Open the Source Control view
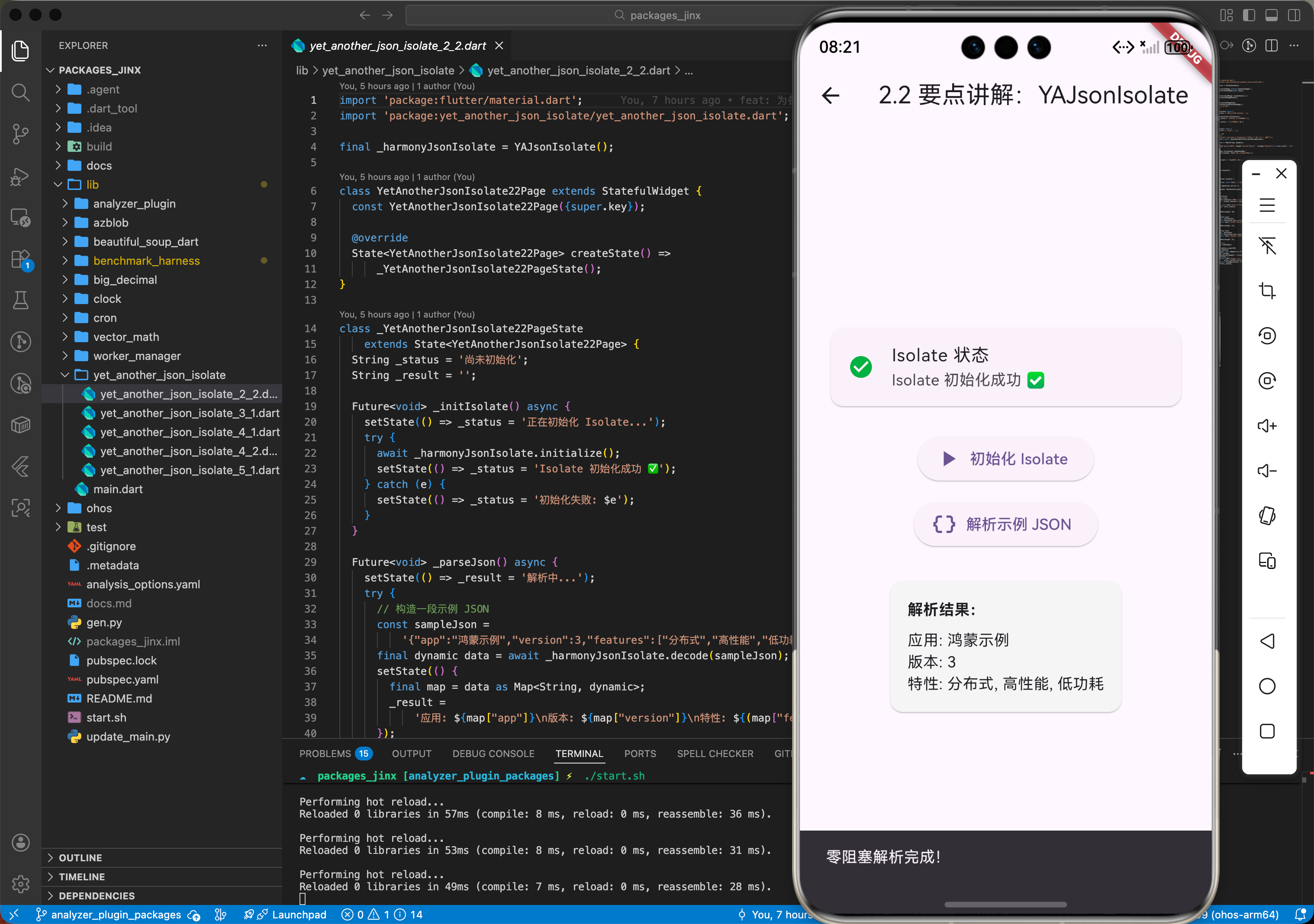 (21, 134)
